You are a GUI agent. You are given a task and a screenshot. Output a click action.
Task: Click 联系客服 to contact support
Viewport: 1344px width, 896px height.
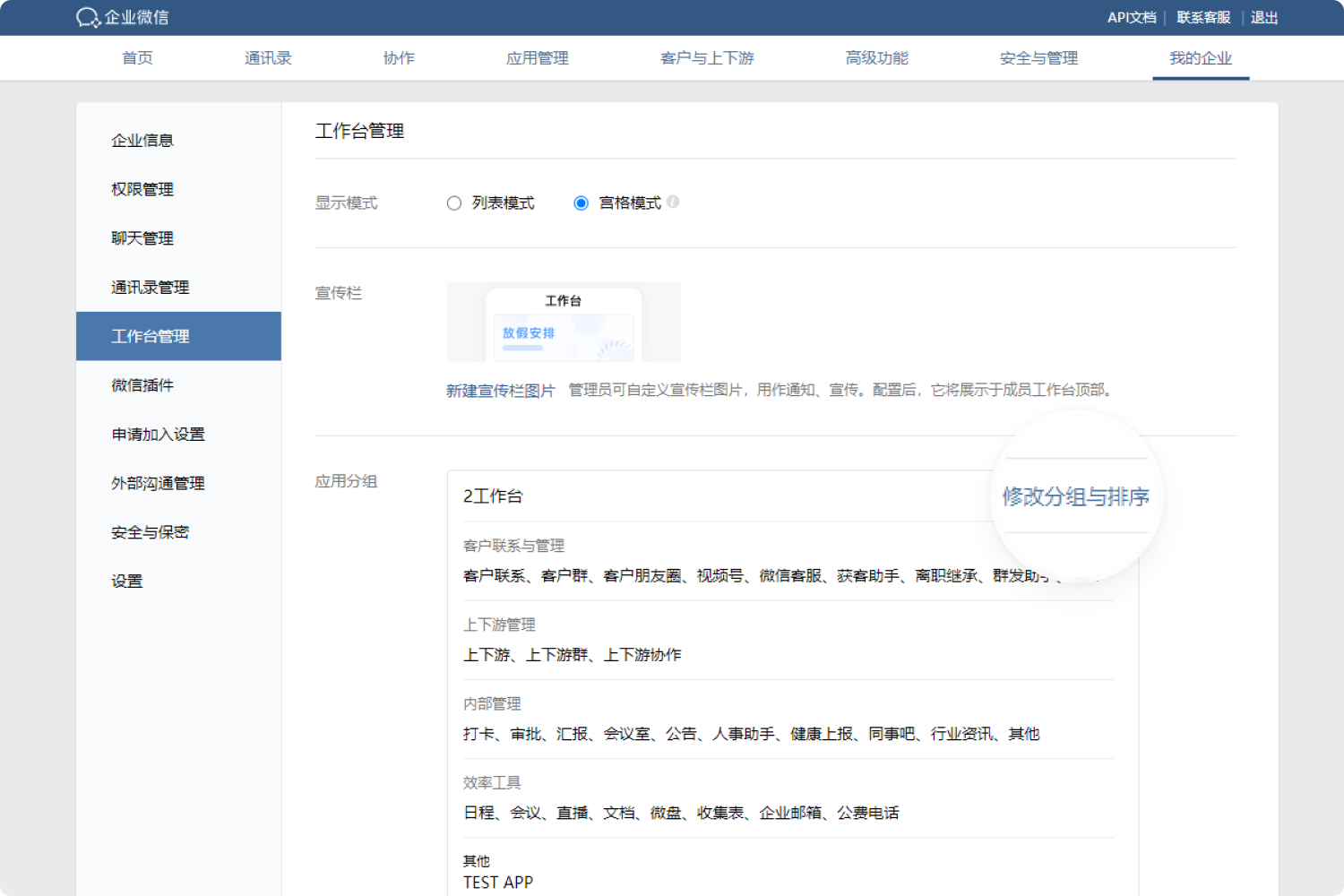[1202, 17]
